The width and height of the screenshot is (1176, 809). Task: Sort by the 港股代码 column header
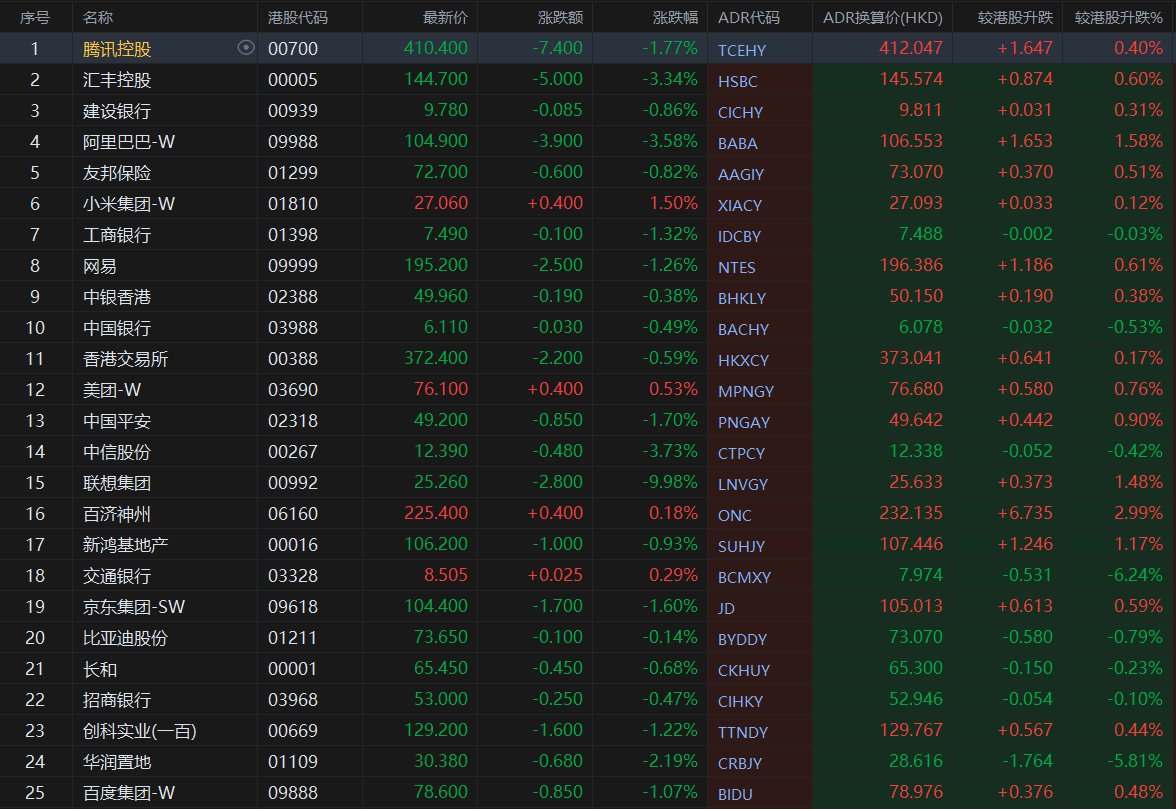298,17
